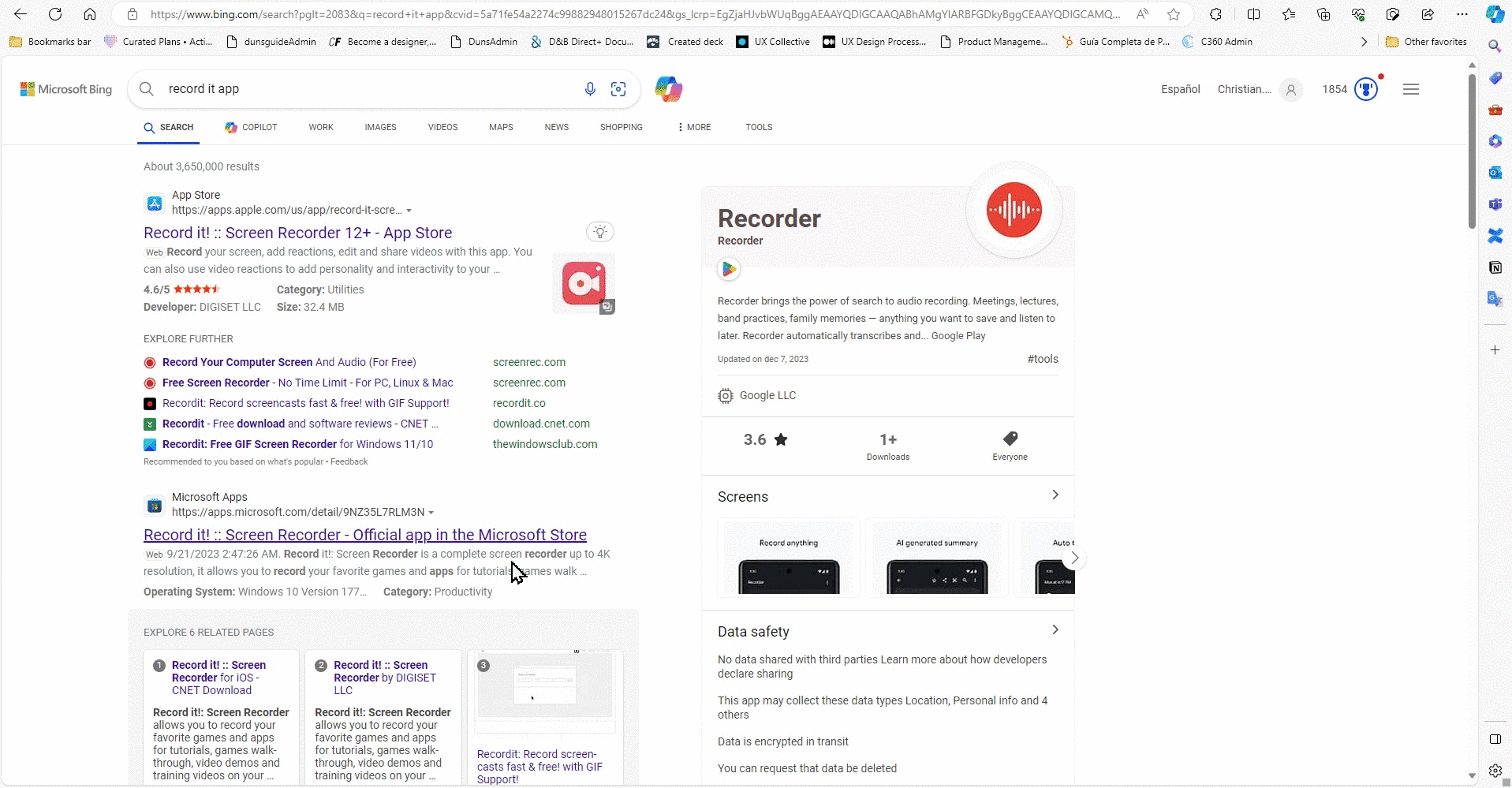Open the Collections icon
The width and height of the screenshot is (1512, 788).
[1323, 14]
